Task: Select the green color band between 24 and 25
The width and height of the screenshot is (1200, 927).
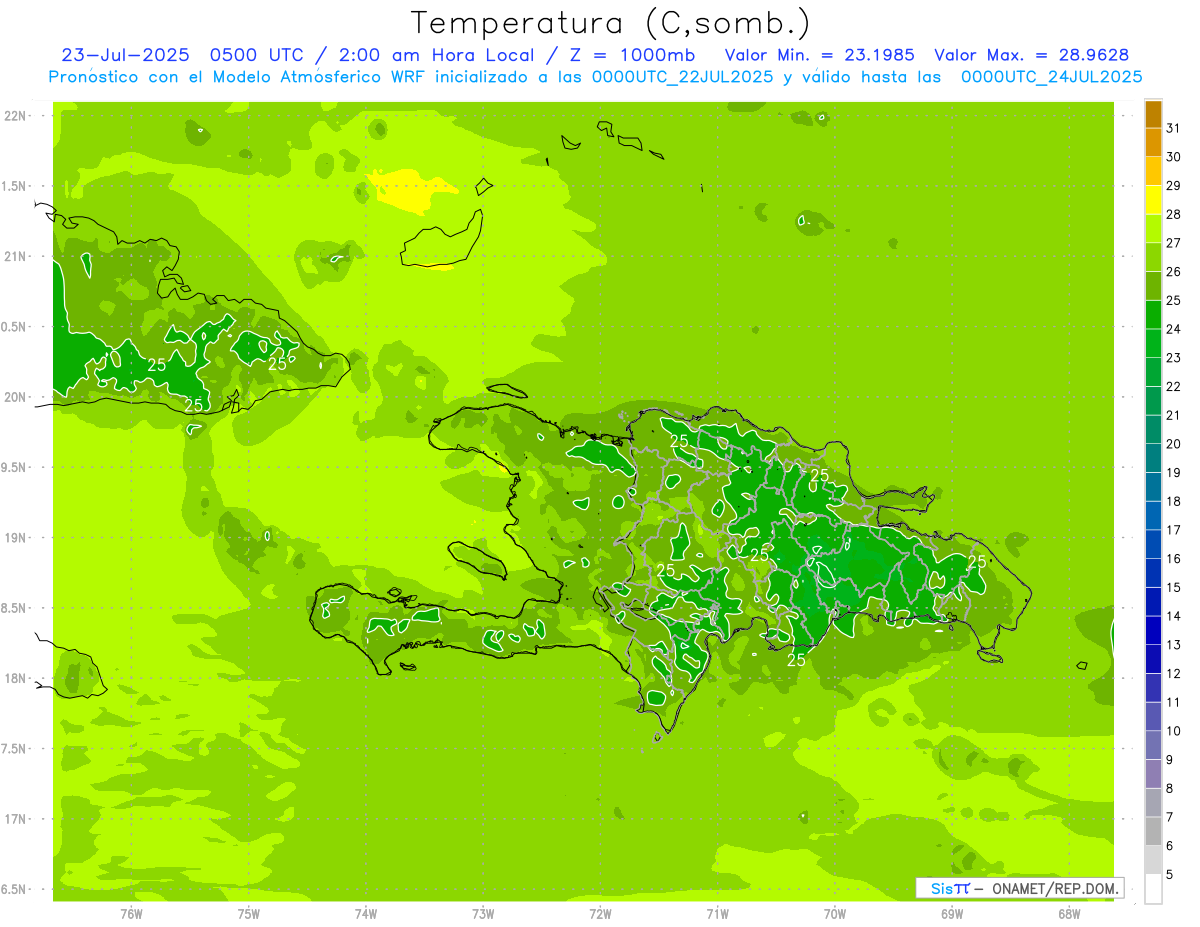Action: point(1153,315)
